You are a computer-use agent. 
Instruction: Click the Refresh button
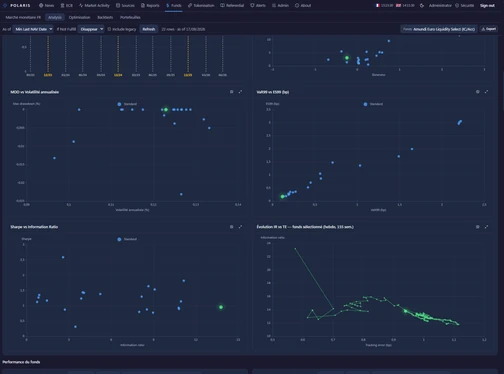click(x=149, y=29)
